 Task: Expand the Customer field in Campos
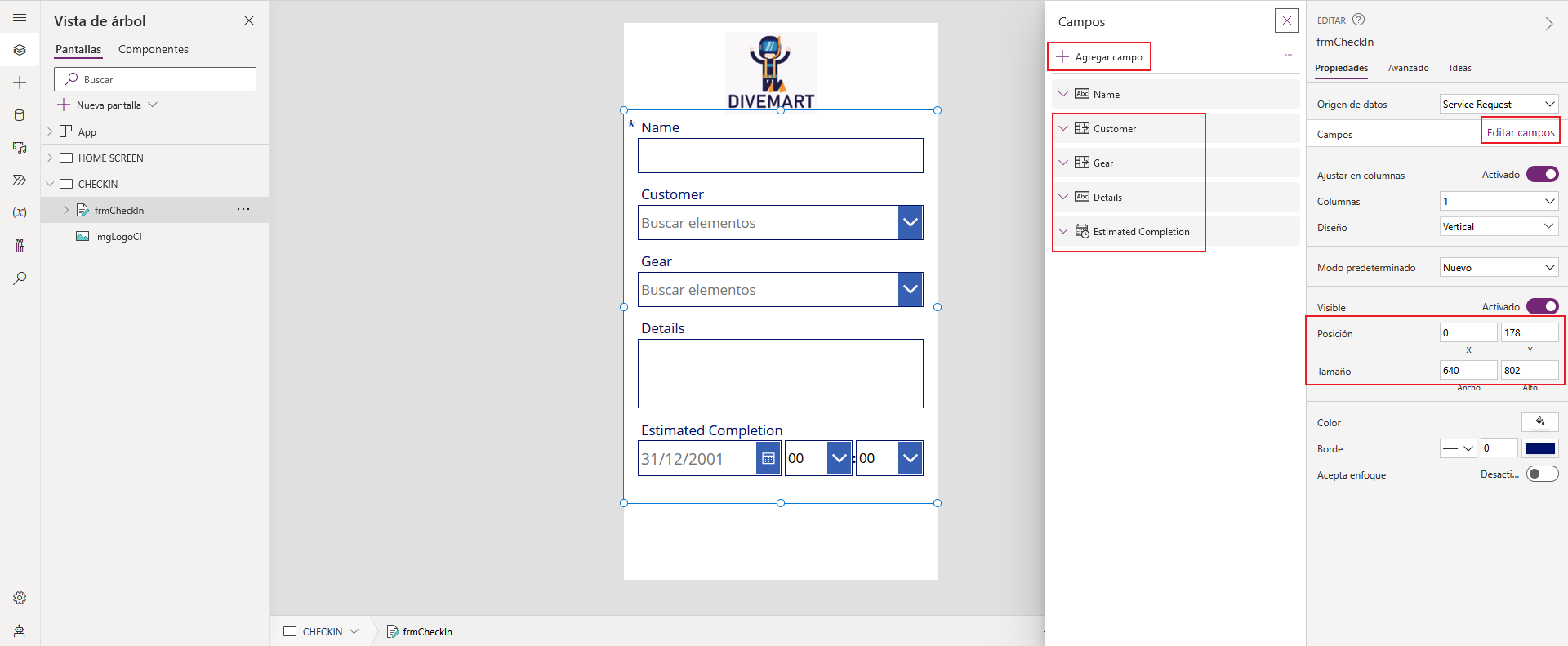[1063, 128]
